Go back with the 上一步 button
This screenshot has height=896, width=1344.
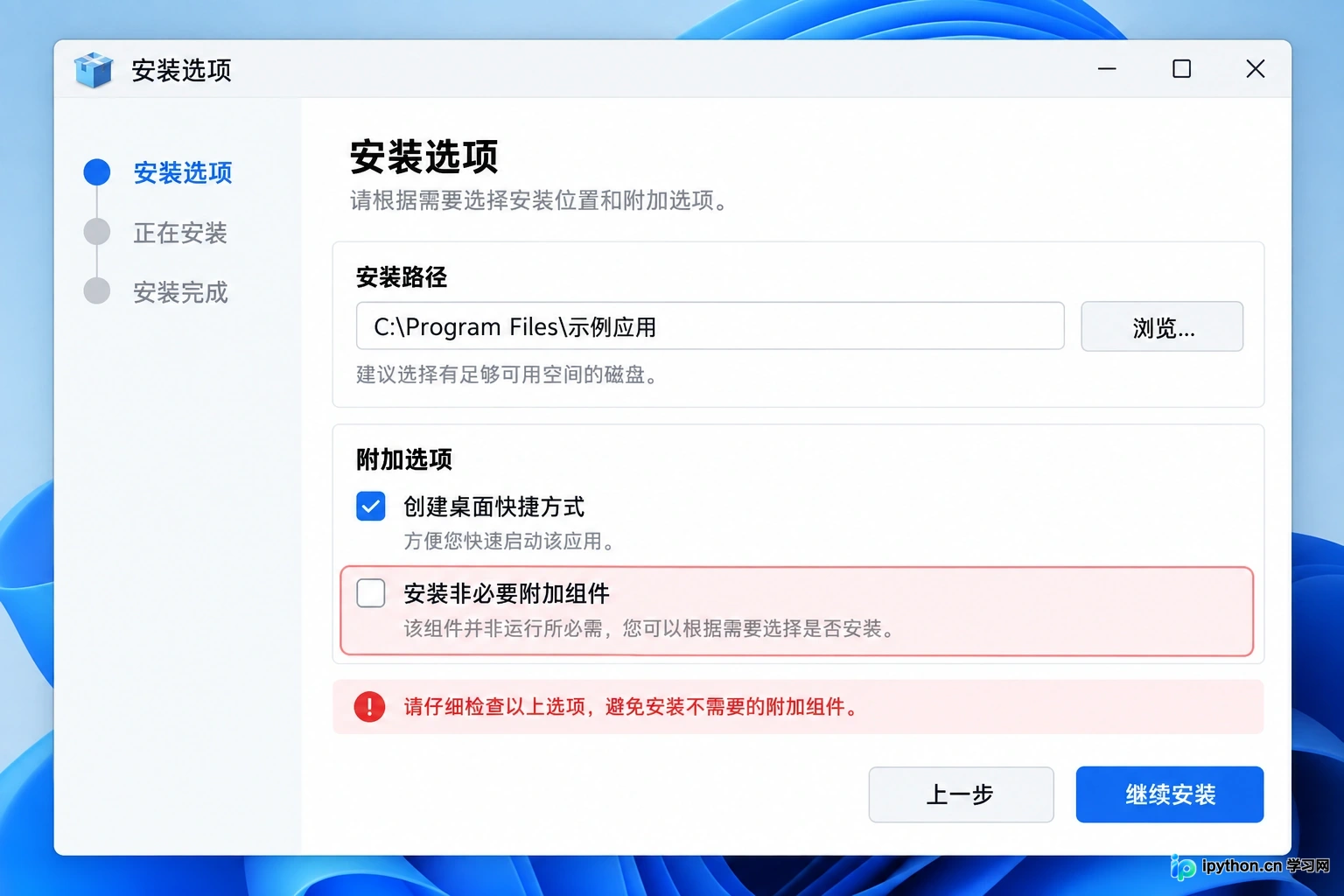pyautogui.click(x=961, y=794)
